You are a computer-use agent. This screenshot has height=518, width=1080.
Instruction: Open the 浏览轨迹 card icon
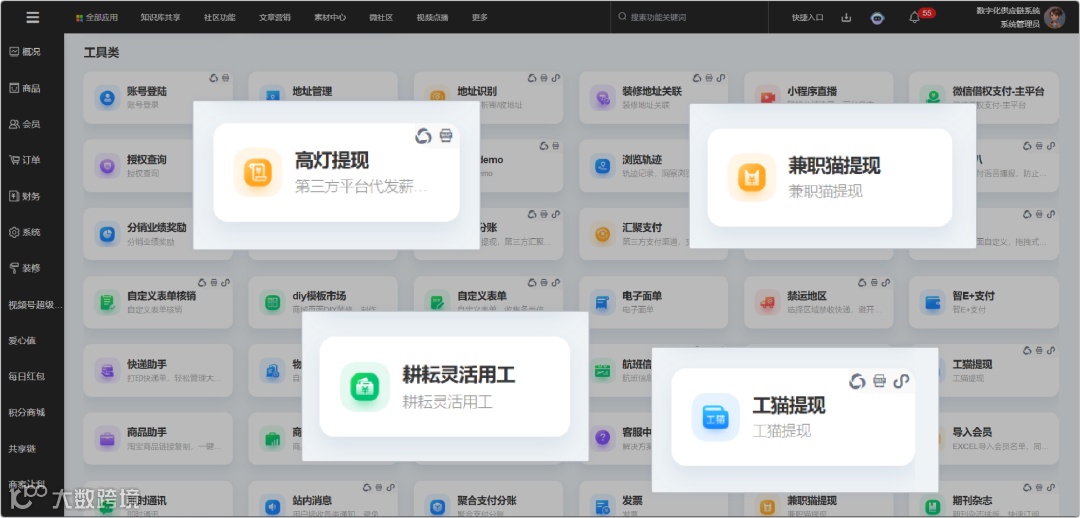click(x=603, y=166)
